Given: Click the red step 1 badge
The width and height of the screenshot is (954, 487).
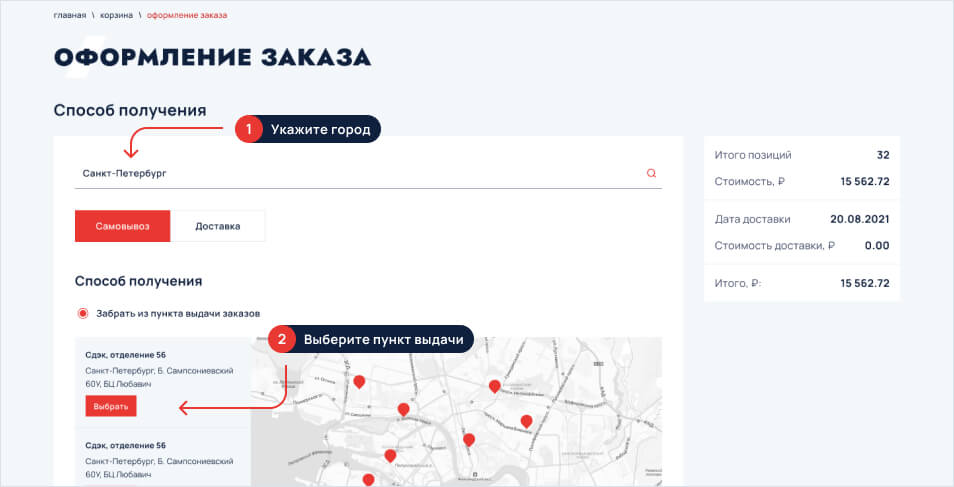Looking at the screenshot, I should click(248, 129).
